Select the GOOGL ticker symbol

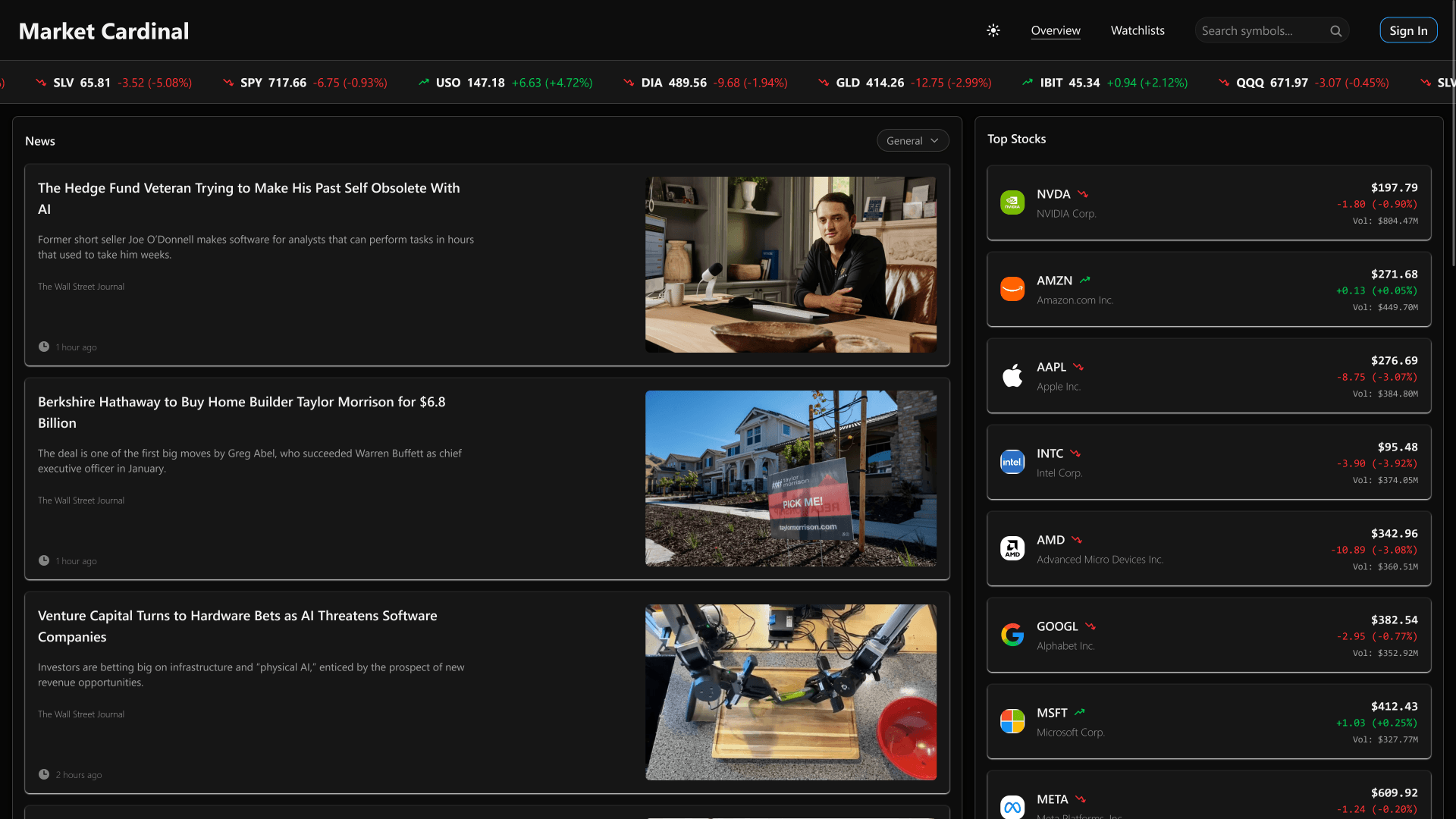1057,626
